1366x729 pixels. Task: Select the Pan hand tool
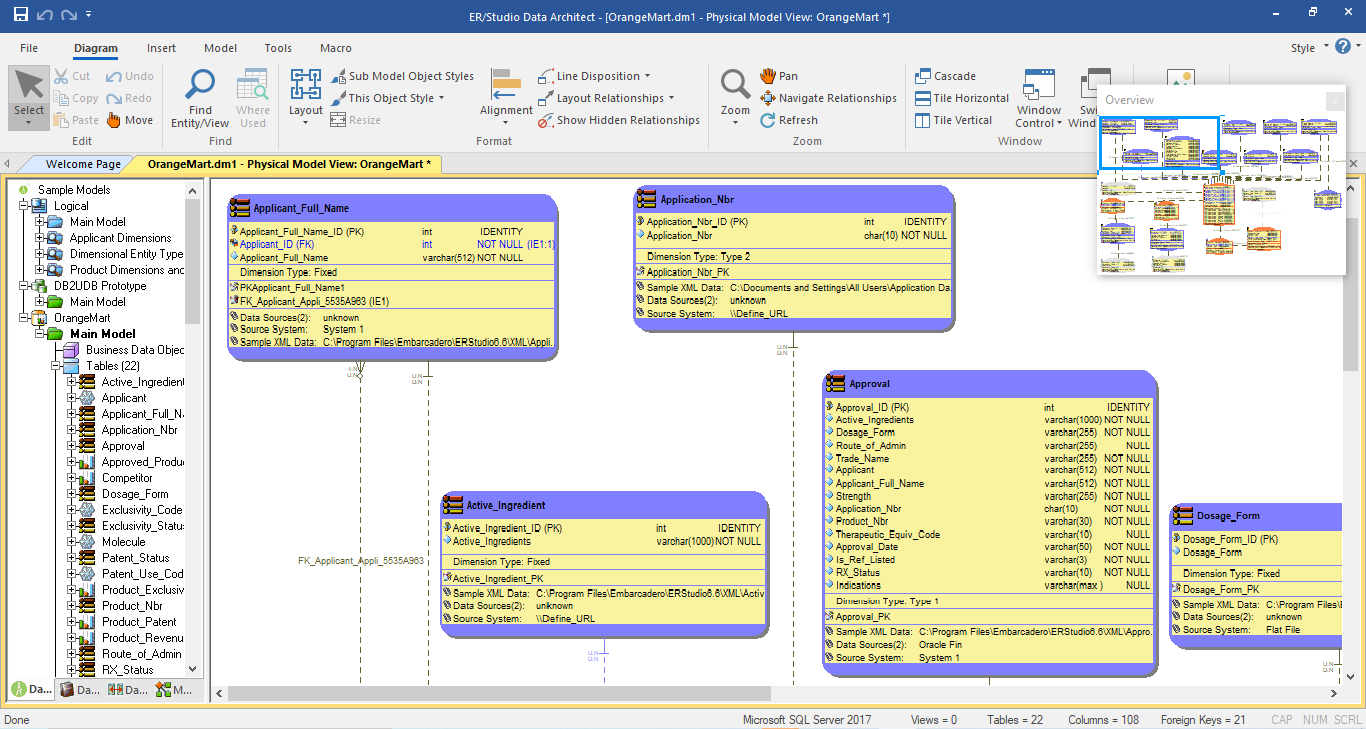point(768,76)
